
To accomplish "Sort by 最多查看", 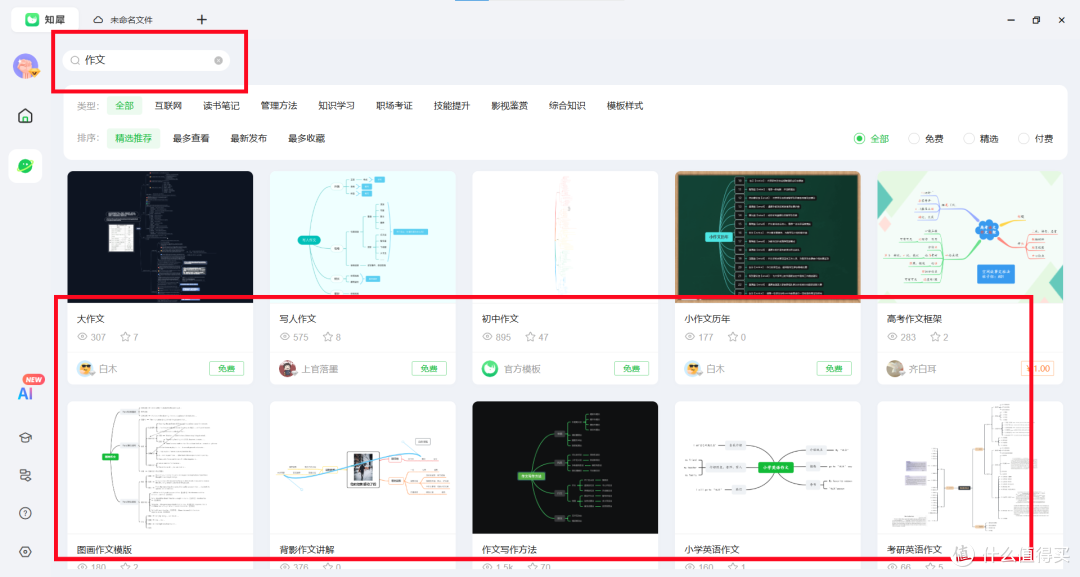I will 191,138.
